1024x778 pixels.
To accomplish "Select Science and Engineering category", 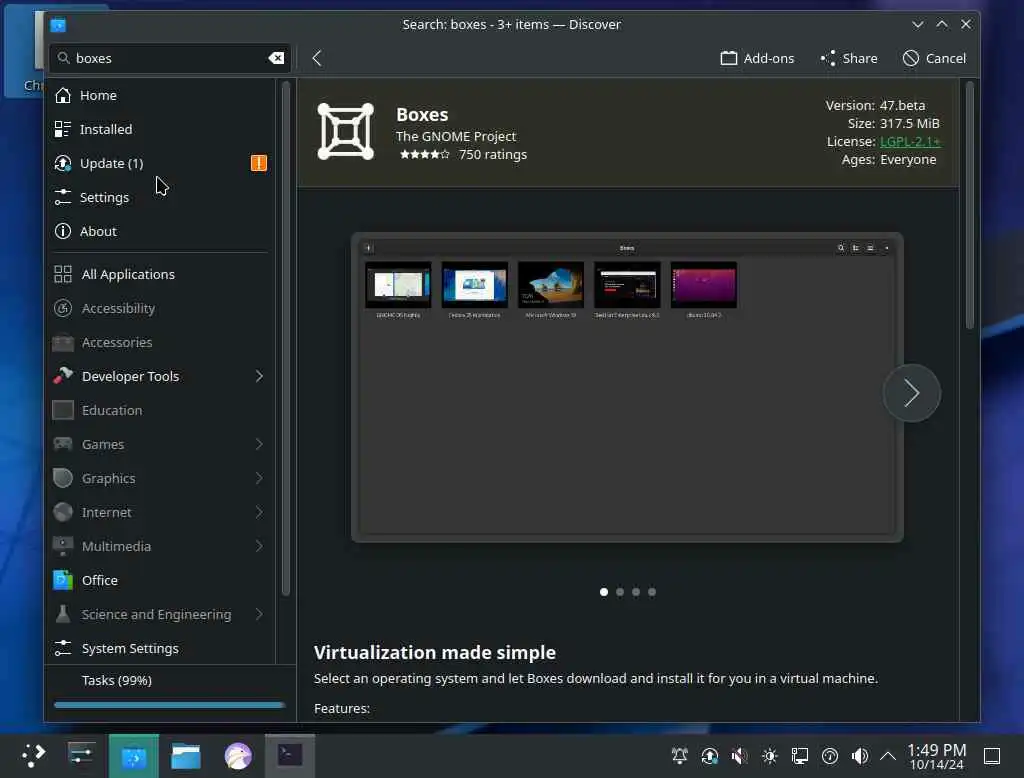I will click(161, 614).
